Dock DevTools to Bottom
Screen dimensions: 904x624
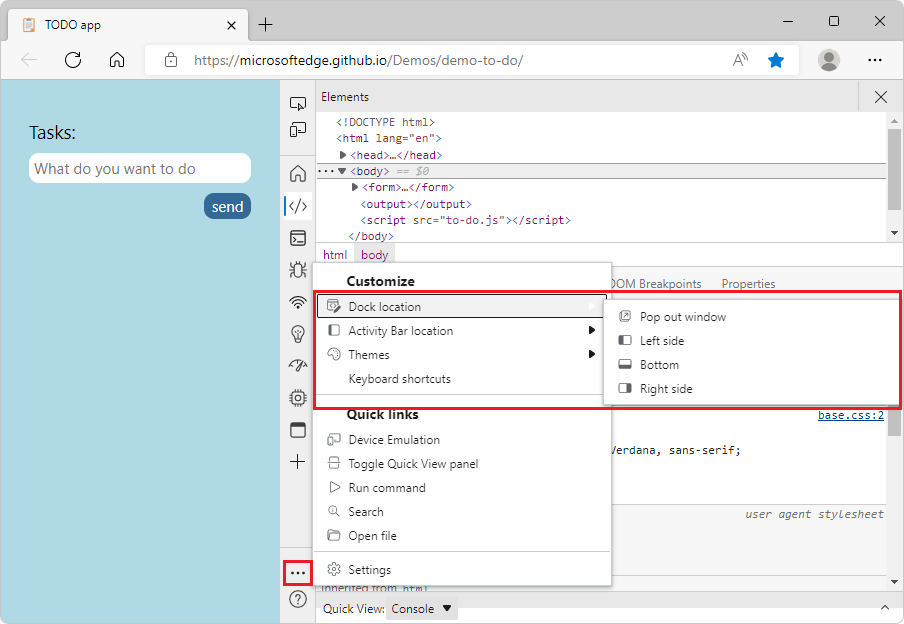752,364
